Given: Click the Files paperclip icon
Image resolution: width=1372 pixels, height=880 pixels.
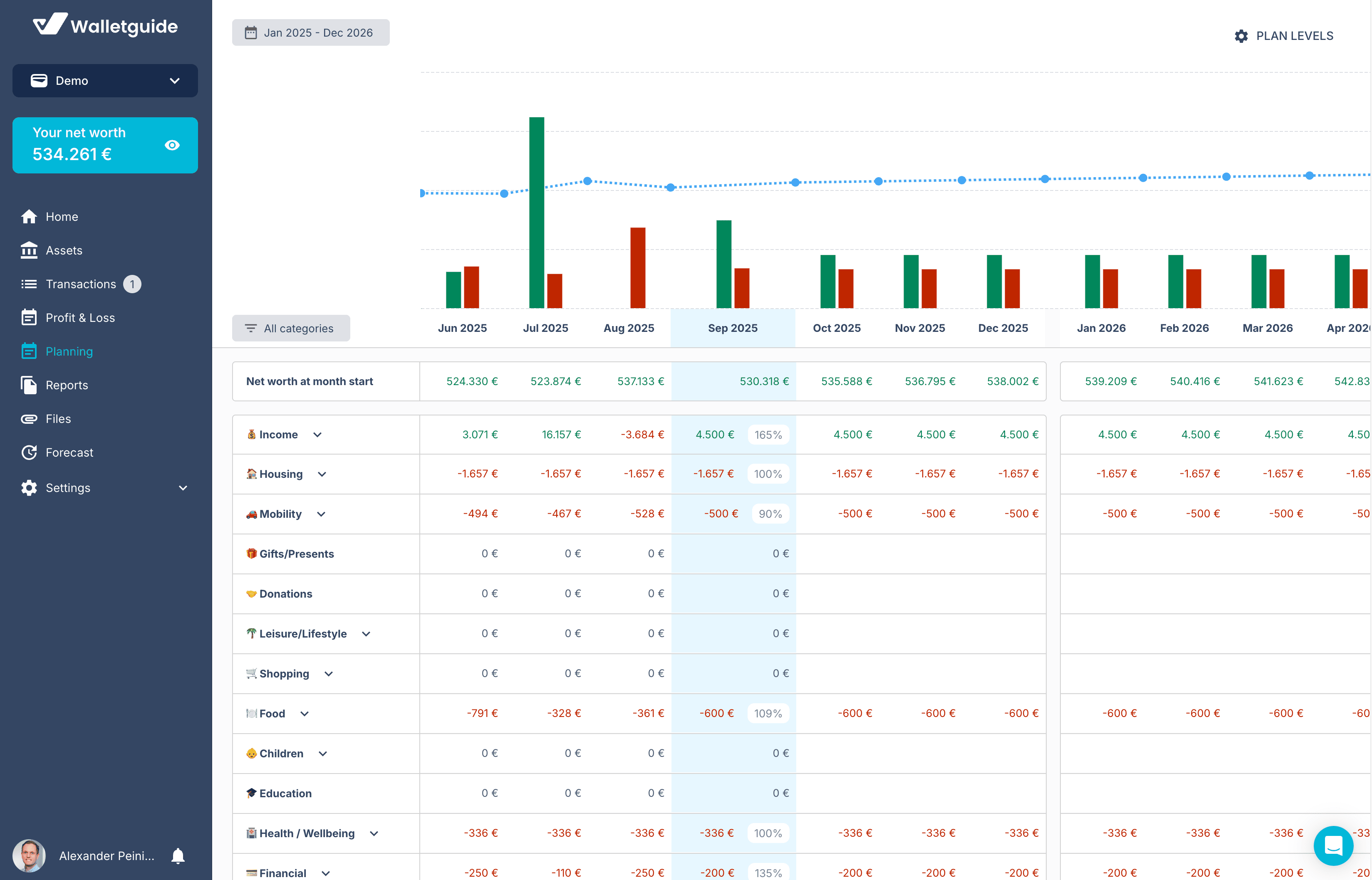Looking at the screenshot, I should pos(29,419).
